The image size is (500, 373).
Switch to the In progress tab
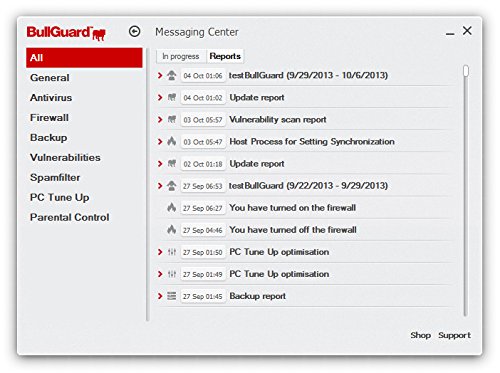181,56
